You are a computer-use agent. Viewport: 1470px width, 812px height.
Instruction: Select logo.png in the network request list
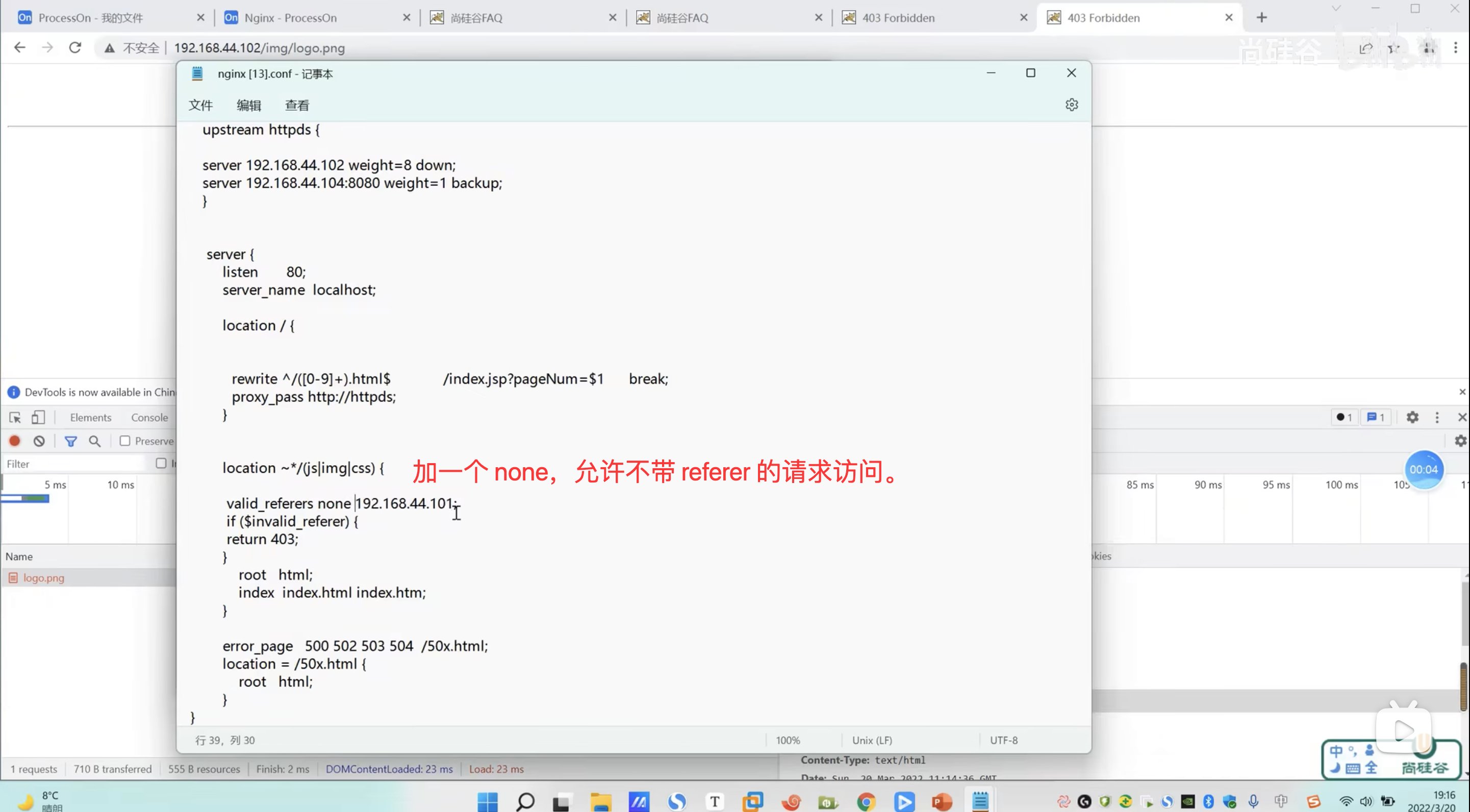point(43,578)
